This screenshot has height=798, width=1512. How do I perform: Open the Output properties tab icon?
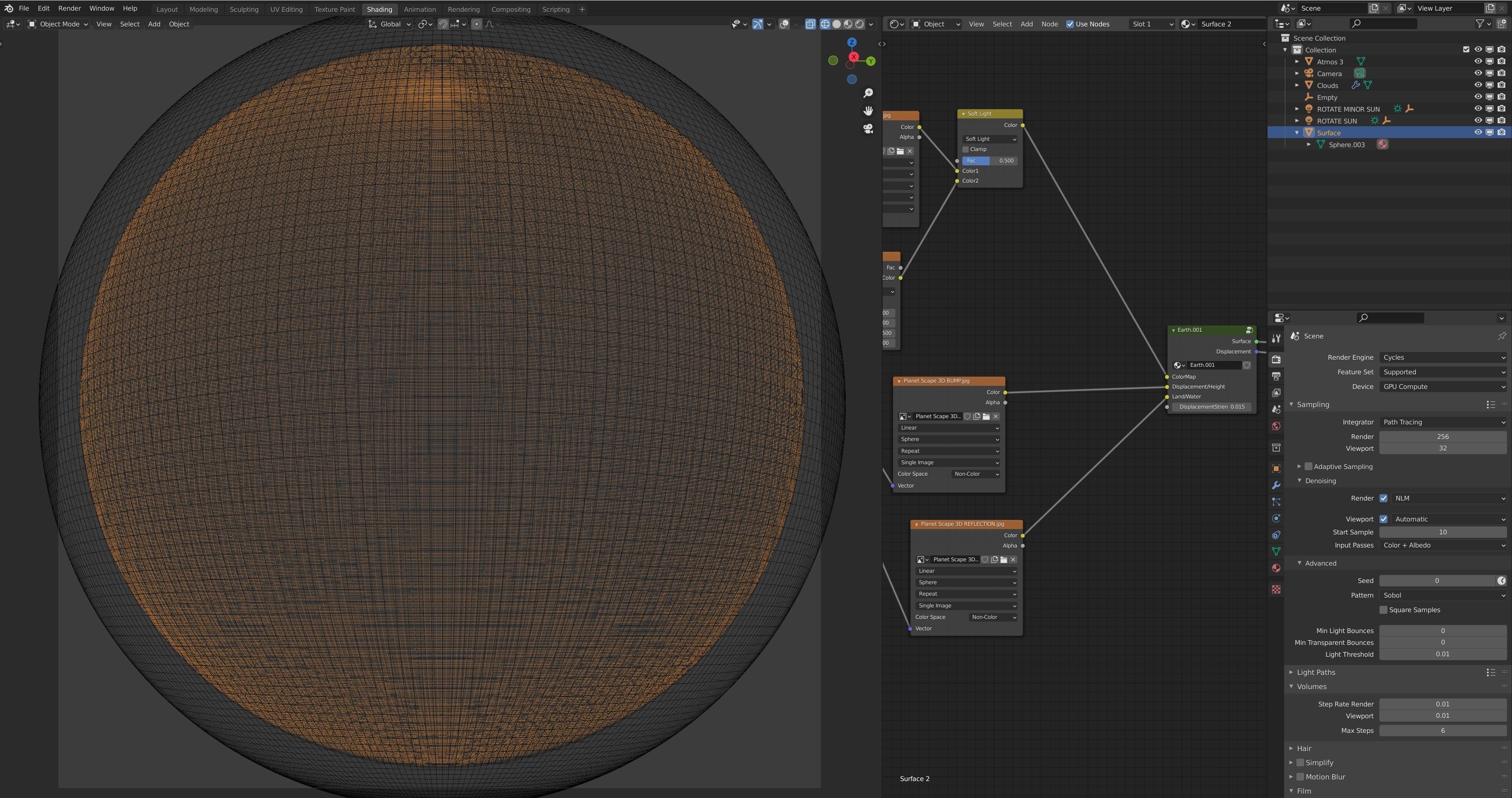(1276, 376)
